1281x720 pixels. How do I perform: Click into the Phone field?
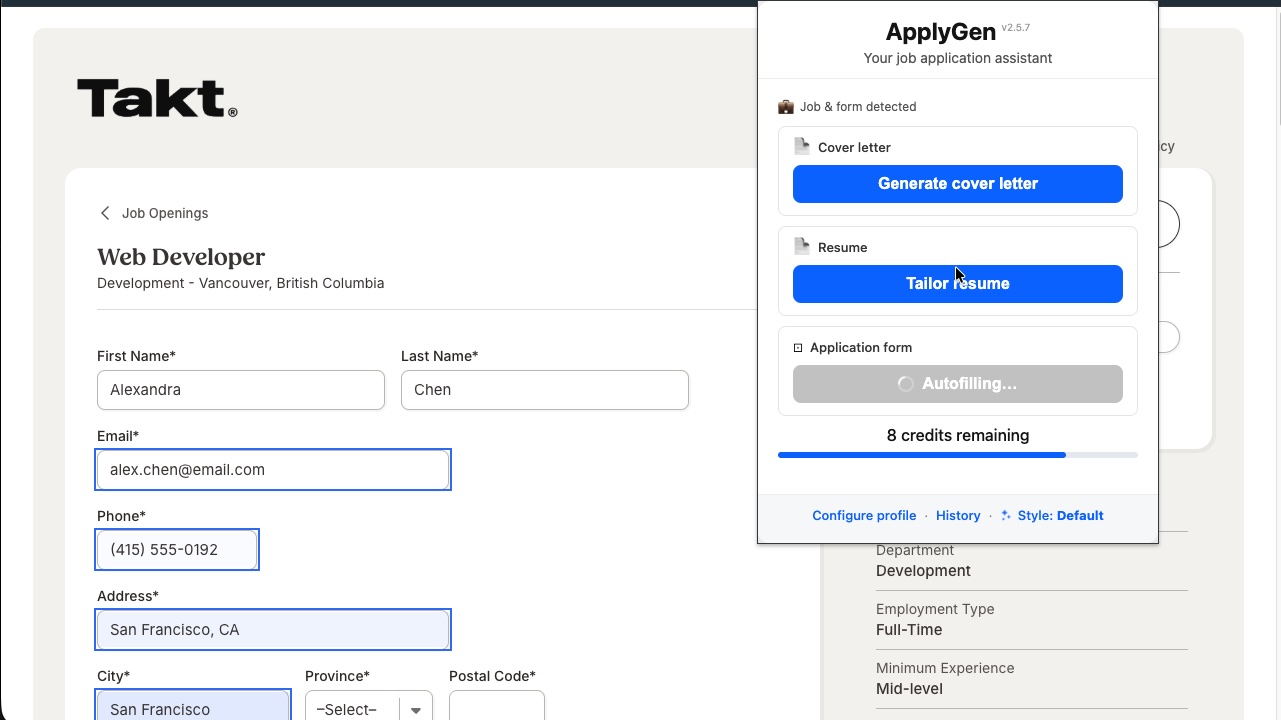click(177, 550)
